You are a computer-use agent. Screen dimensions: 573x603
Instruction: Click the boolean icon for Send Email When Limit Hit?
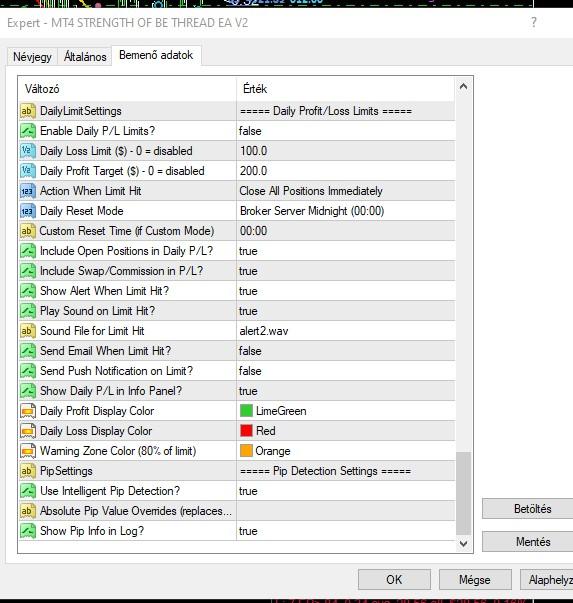click(x=28, y=351)
